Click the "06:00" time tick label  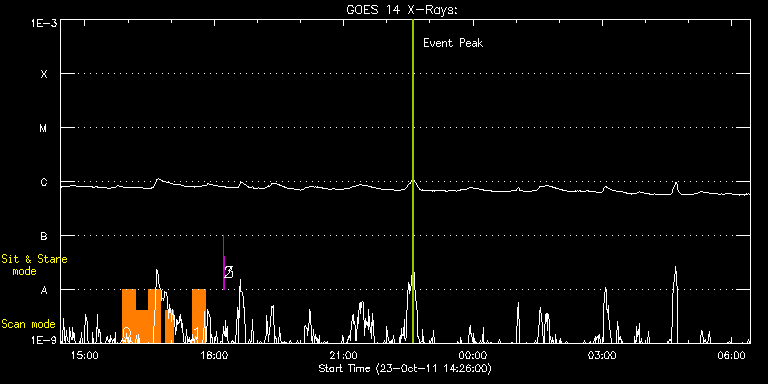pyautogui.click(x=732, y=357)
